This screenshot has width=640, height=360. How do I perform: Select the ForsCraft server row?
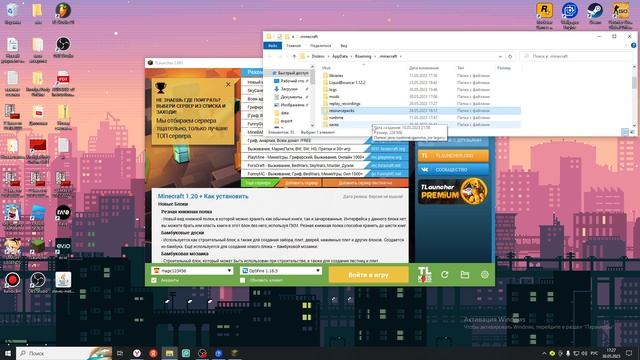(324, 166)
